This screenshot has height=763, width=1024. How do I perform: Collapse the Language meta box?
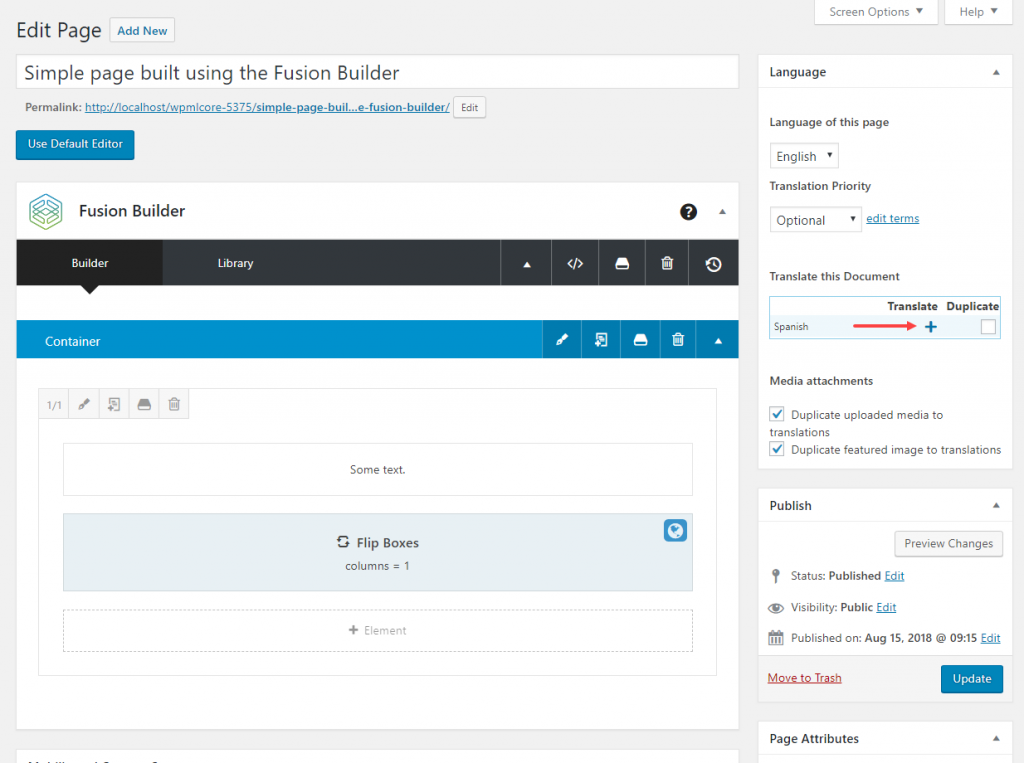996,73
